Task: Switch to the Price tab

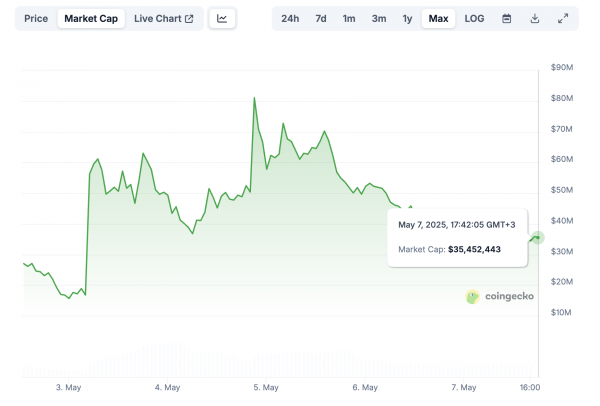Action: pyautogui.click(x=36, y=18)
